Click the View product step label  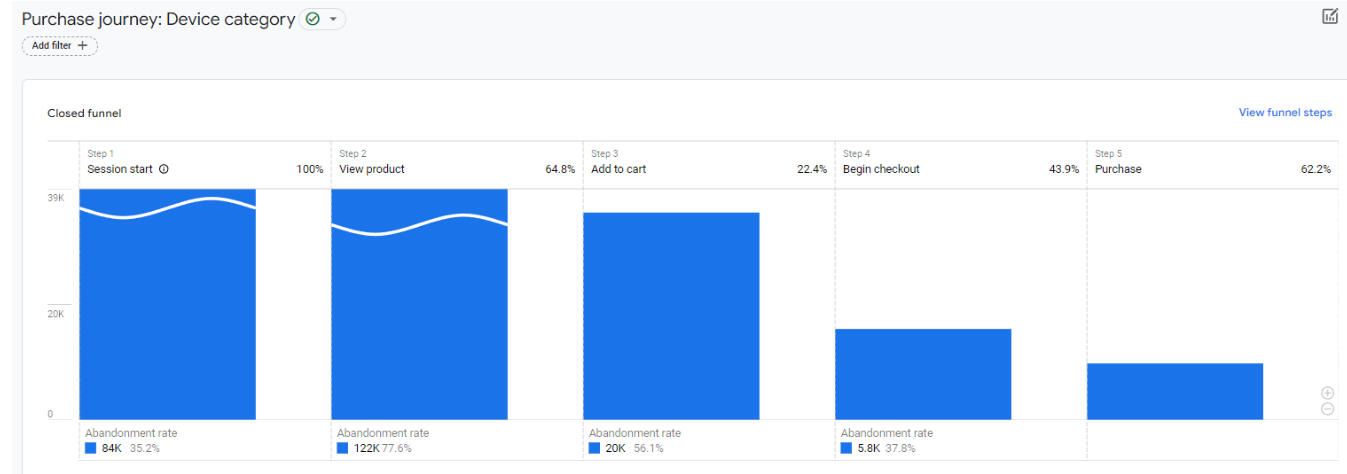(x=372, y=169)
